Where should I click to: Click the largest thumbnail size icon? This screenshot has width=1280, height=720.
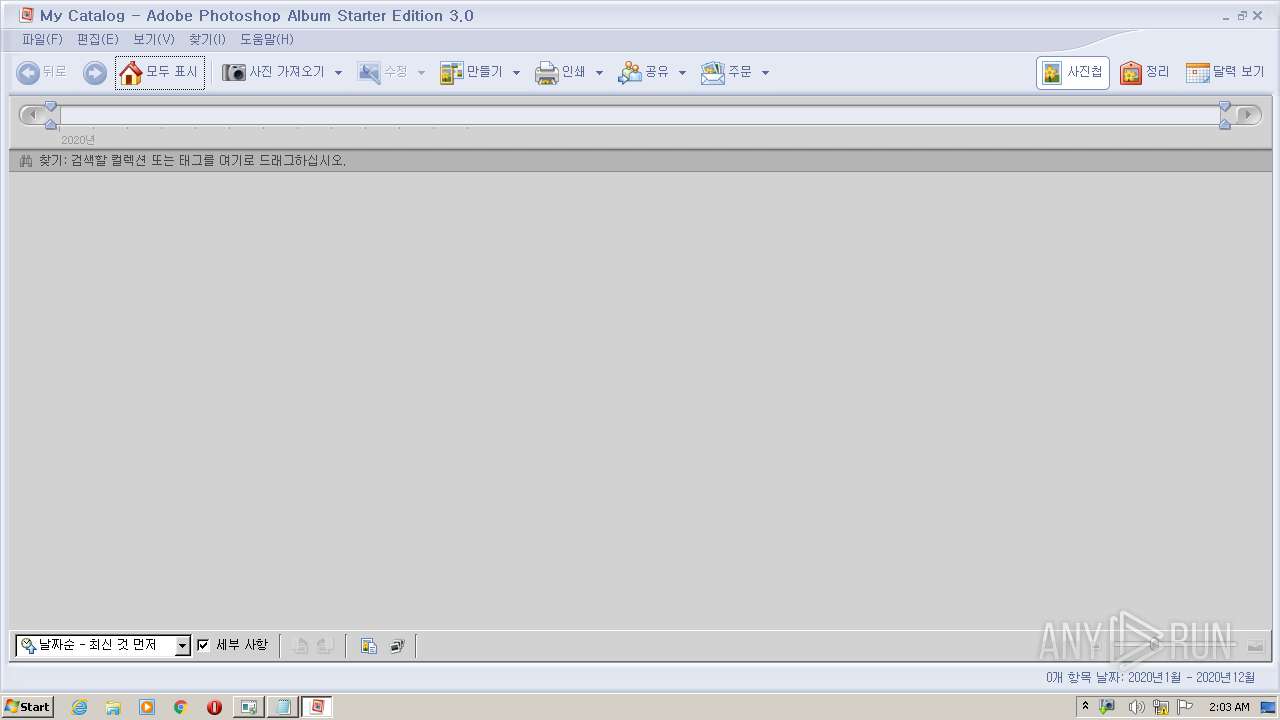(x=1255, y=646)
